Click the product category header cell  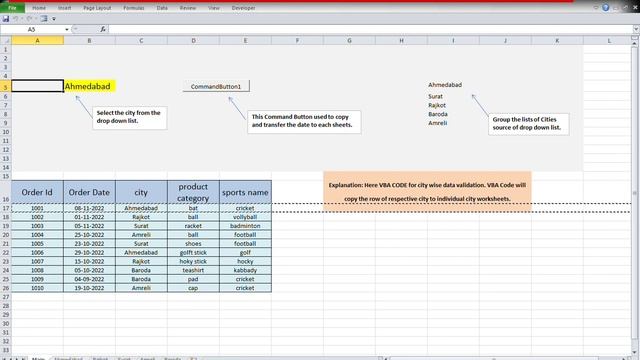[x=193, y=192]
